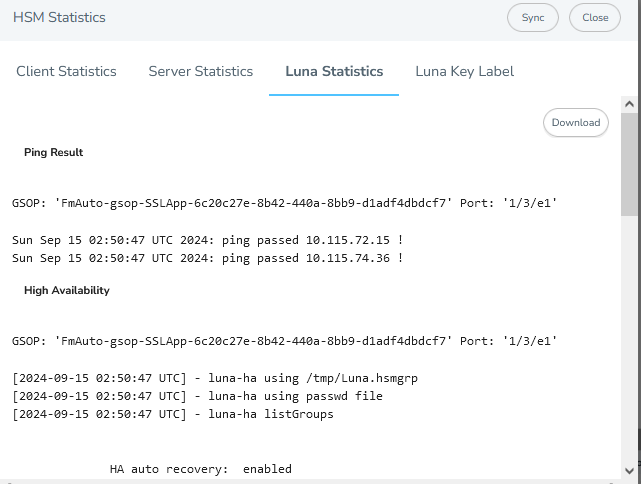The image size is (641, 484).
Task: Download the Luna statistics output
Action: pyautogui.click(x=576, y=122)
